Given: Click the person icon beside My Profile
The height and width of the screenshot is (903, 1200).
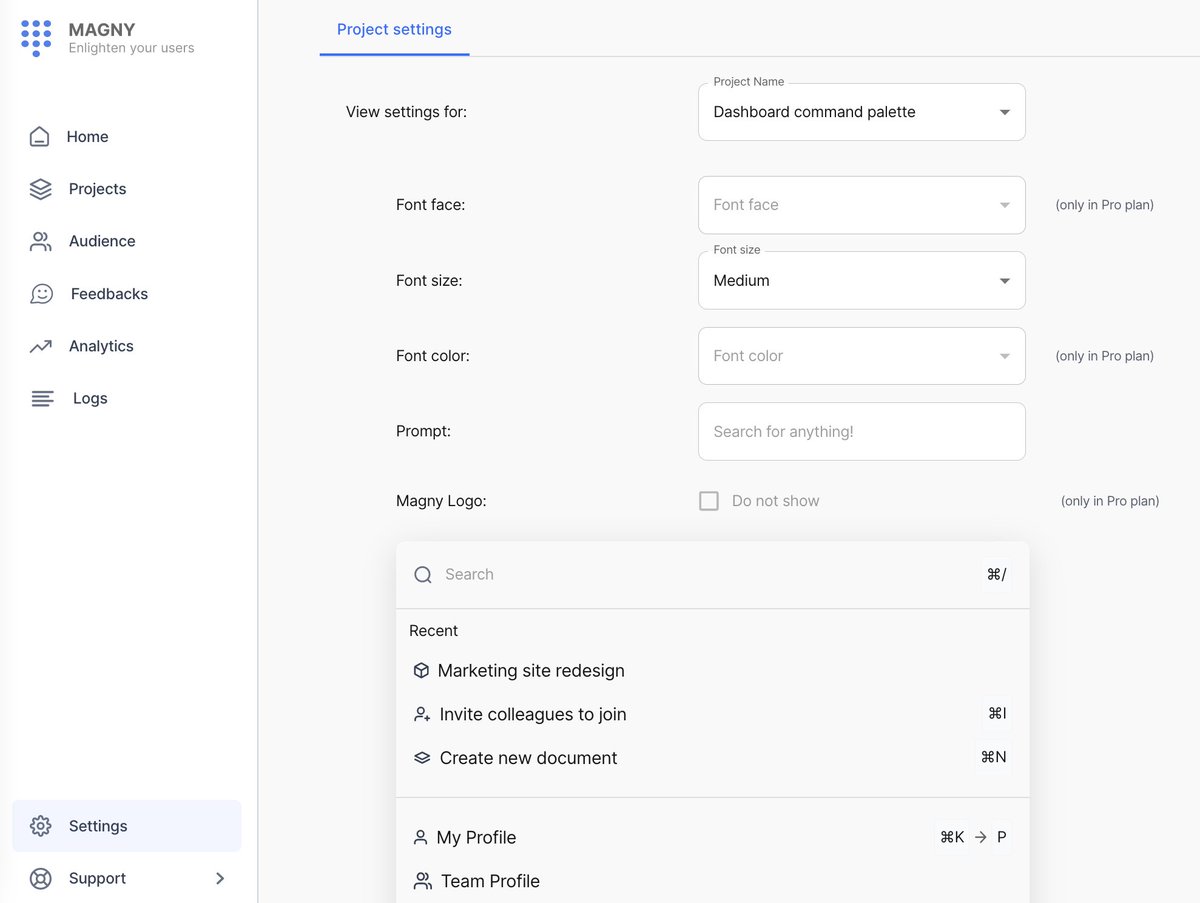Looking at the screenshot, I should pyautogui.click(x=420, y=838).
